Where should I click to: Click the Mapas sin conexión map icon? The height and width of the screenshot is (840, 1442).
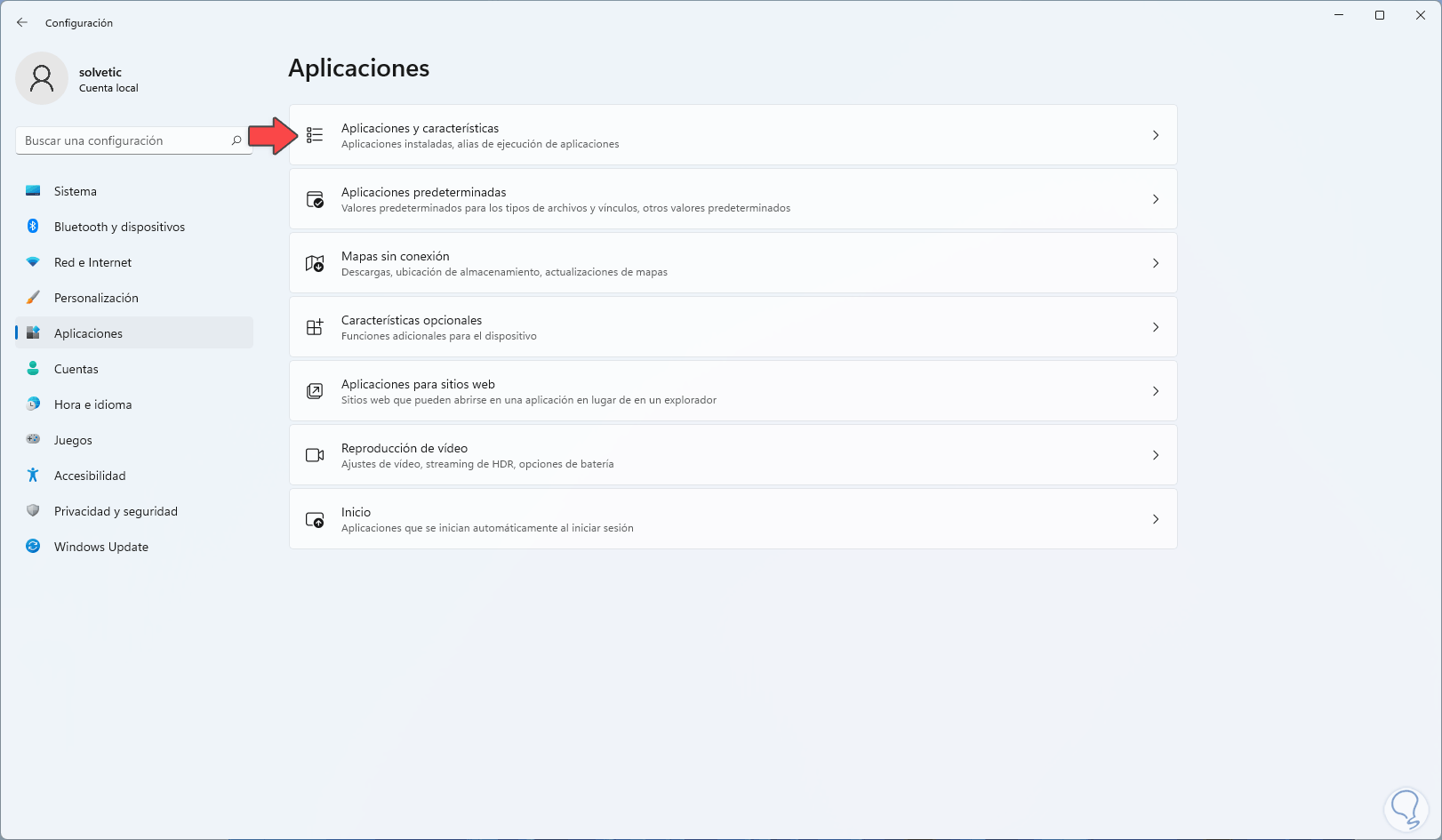(x=315, y=263)
